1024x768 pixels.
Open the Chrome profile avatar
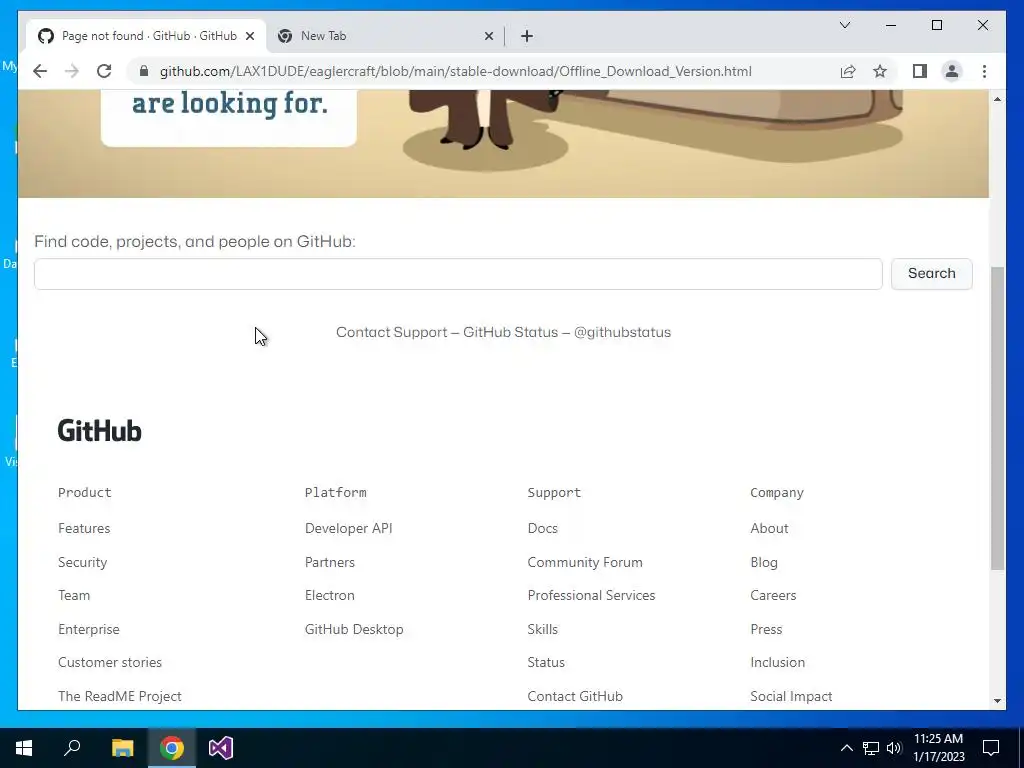952,71
